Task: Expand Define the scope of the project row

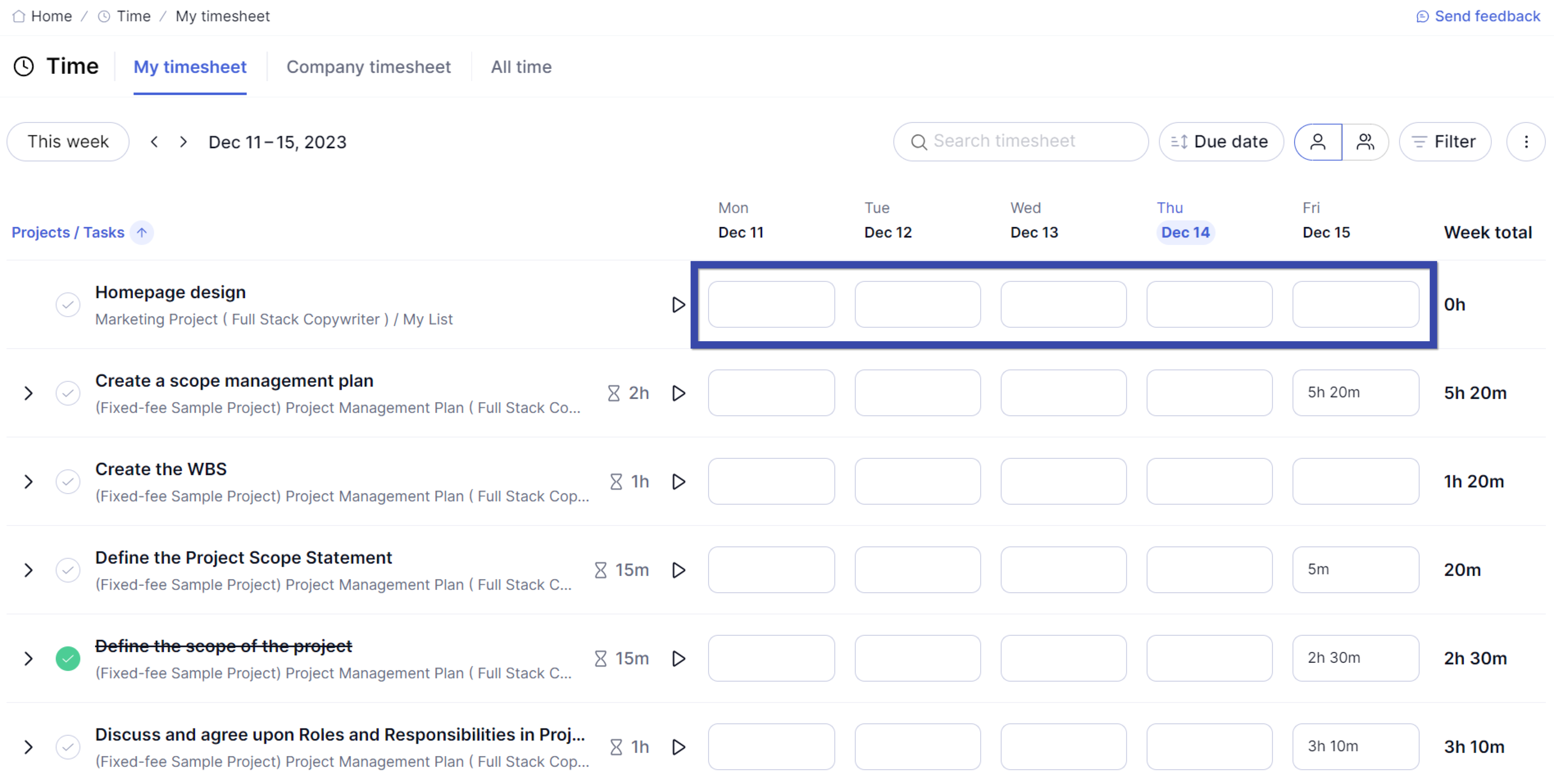Action: pyautogui.click(x=28, y=659)
